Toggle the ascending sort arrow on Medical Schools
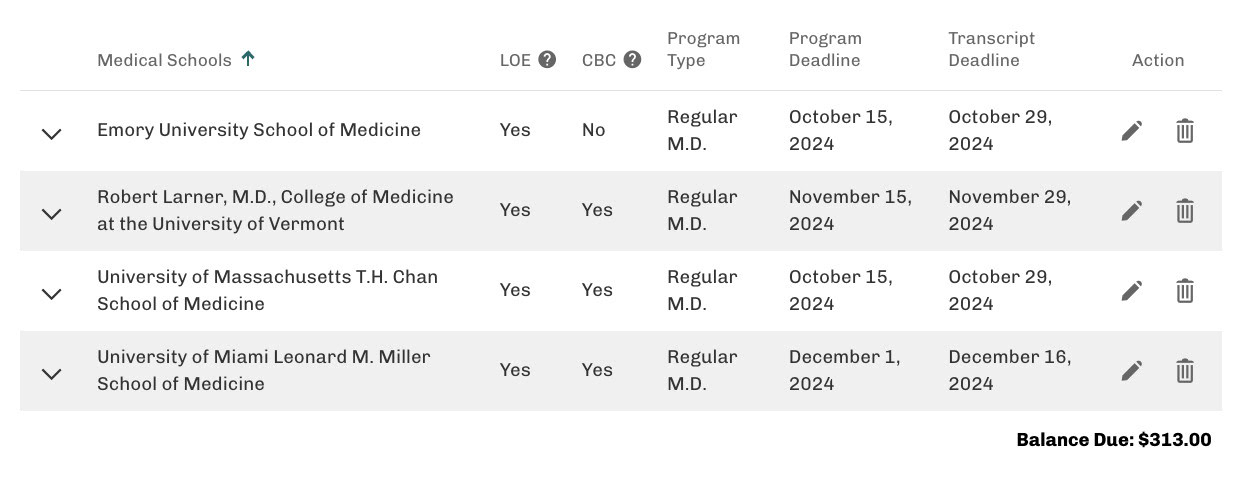Viewport: 1246px width, 492px height. pyautogui.click(x=248, y=59)
